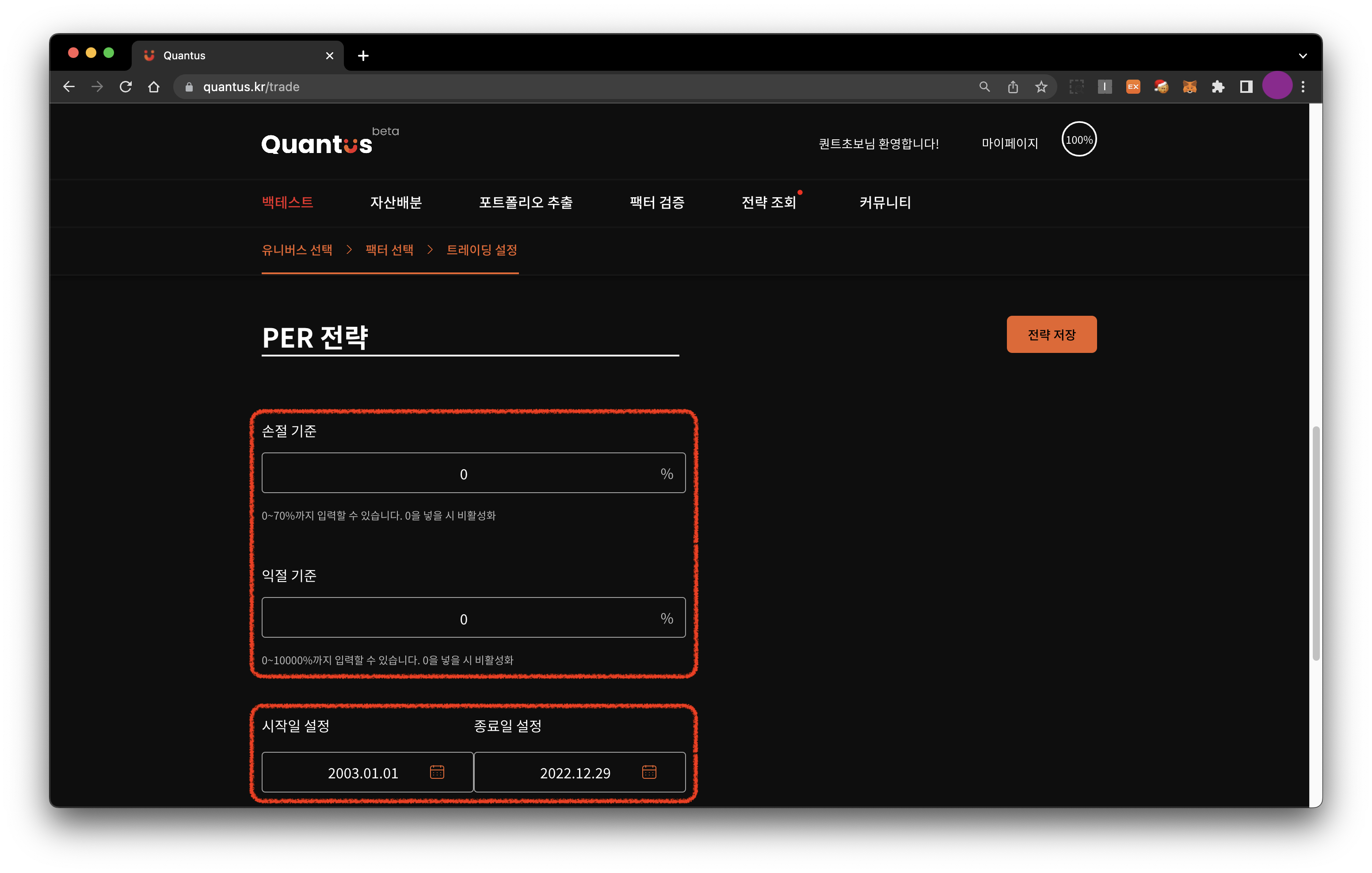
Task: Go to 유니버스 선택 step
Action: pos(297,250)
